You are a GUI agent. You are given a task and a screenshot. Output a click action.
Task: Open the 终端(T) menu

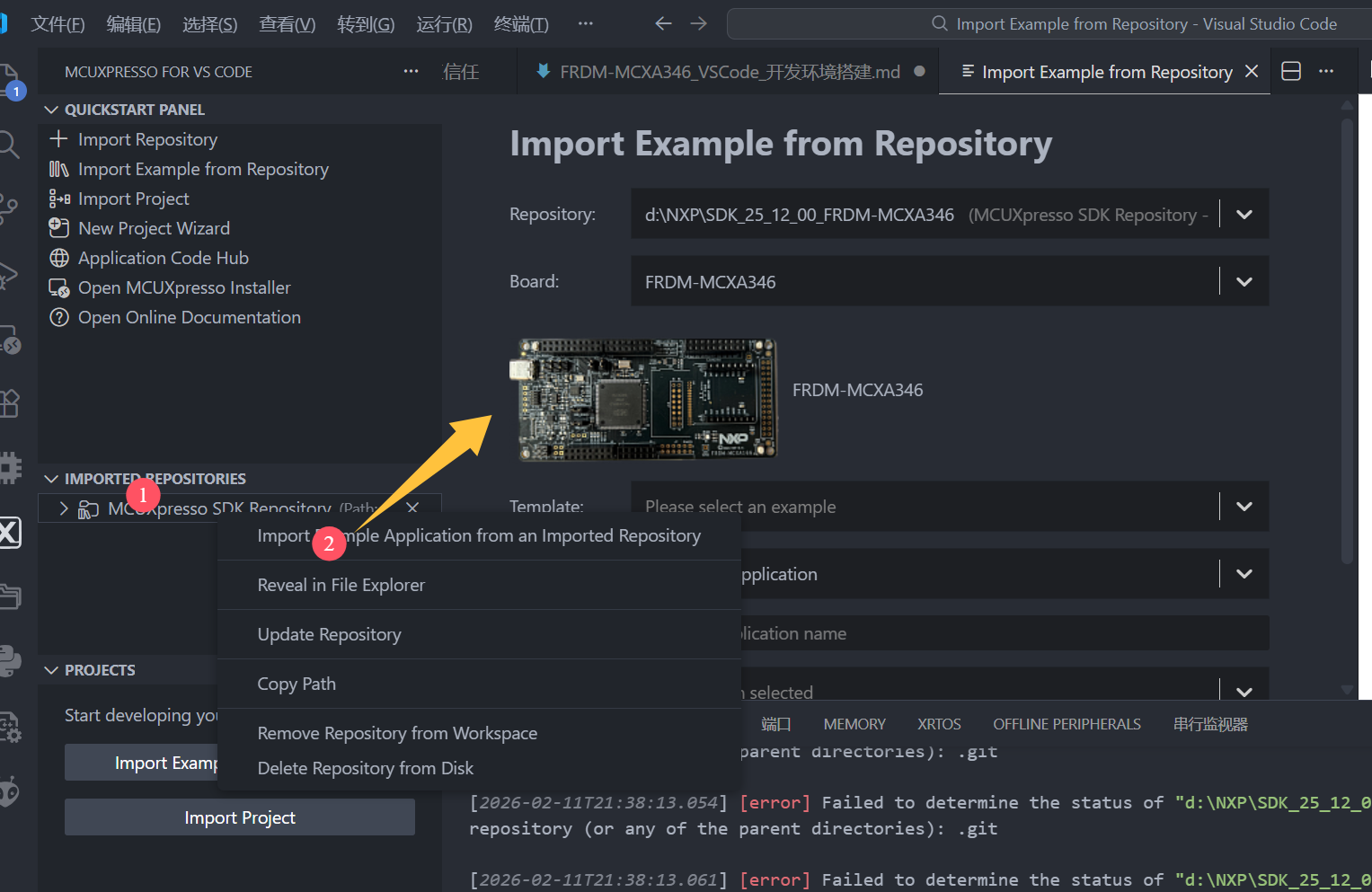(x=521, y=24)
